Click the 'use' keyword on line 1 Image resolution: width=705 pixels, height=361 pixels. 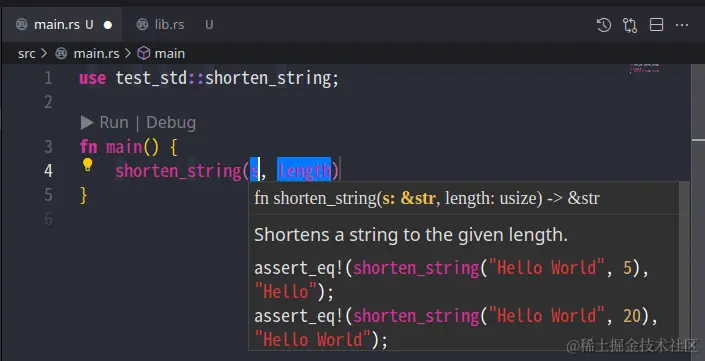pos(93,78)
